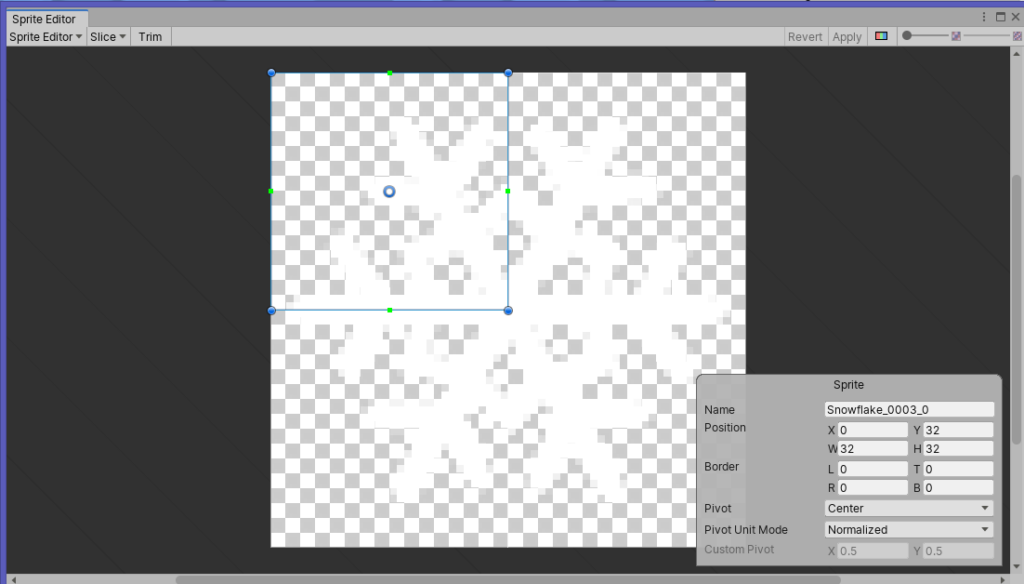The width and height of the screenshot is (1024, 584).
Task: Click the zoom slider knob in toolbar
Action: [907, 36]
